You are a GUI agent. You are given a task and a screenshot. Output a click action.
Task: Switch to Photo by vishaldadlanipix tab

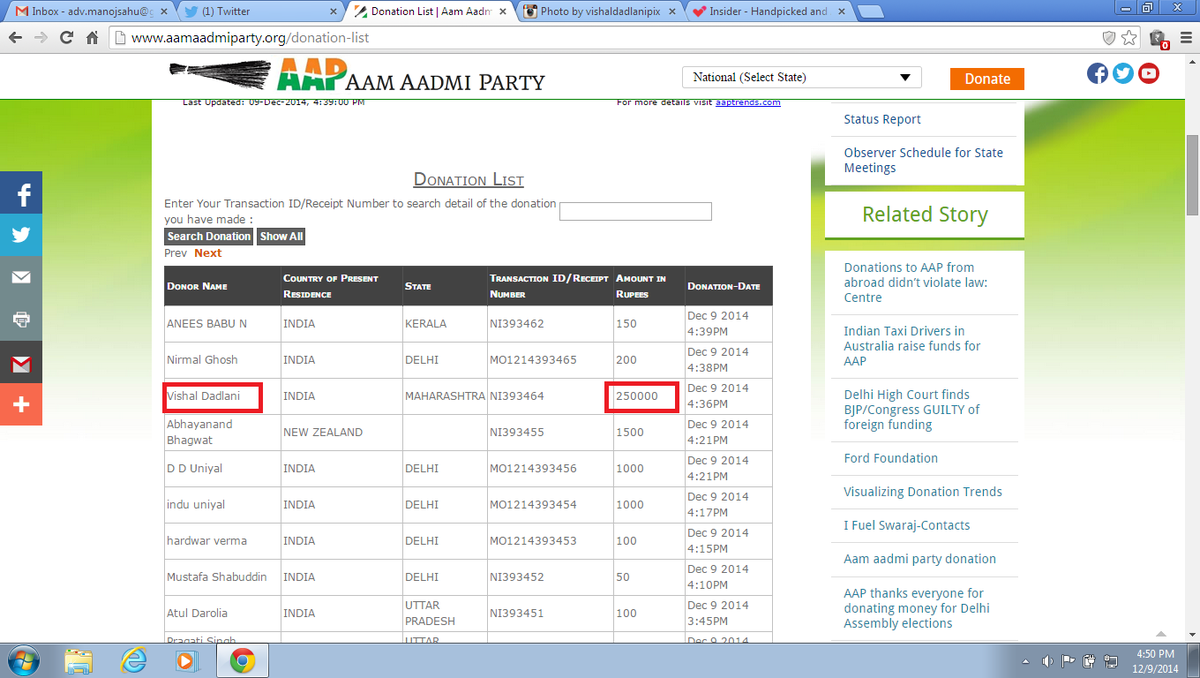600,11
